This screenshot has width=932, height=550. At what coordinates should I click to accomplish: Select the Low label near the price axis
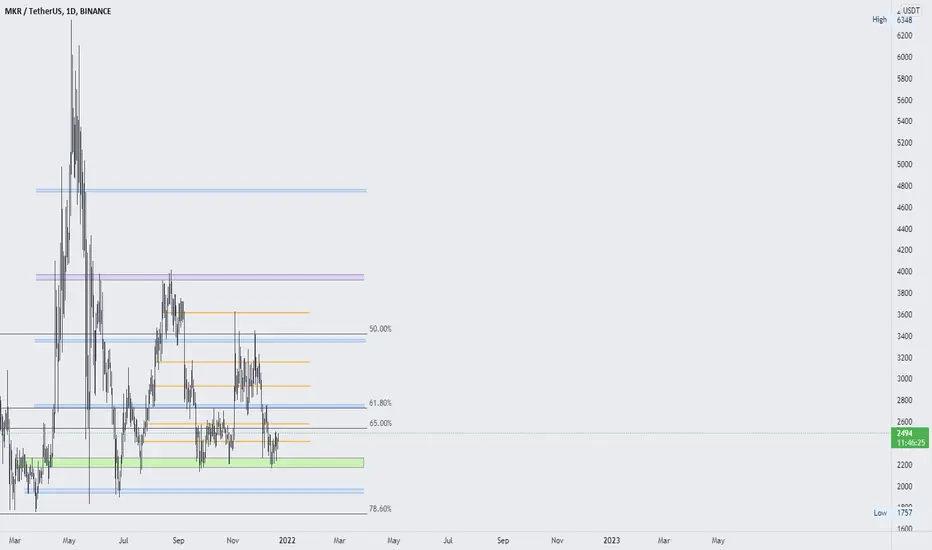880,513
